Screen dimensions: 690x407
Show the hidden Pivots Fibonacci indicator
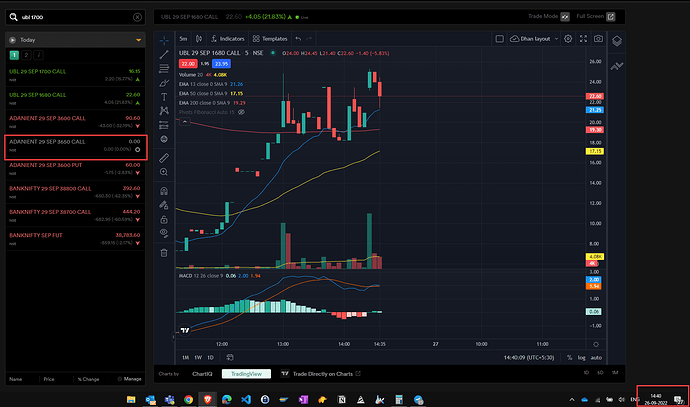(x=241, y=112)
